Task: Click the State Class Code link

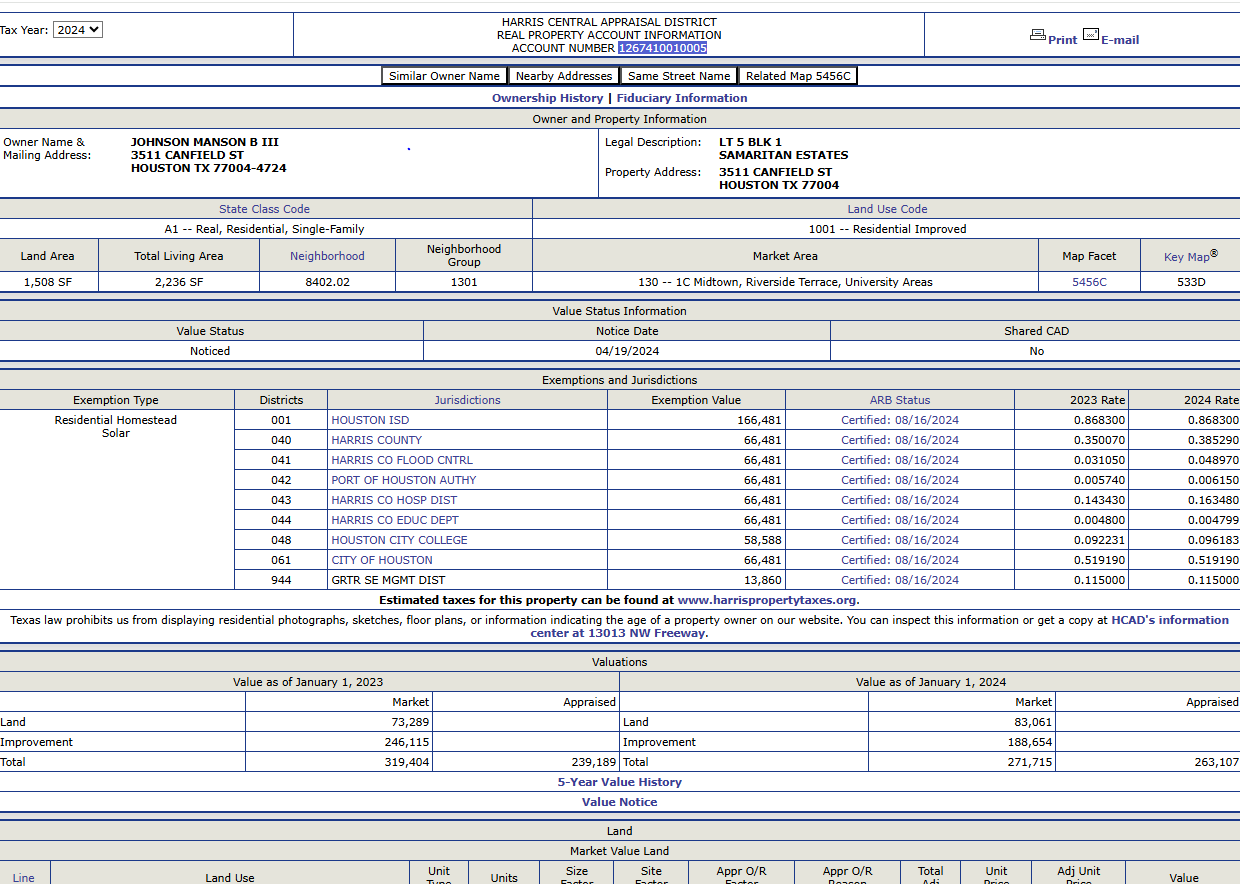Action: coord(264,209)
